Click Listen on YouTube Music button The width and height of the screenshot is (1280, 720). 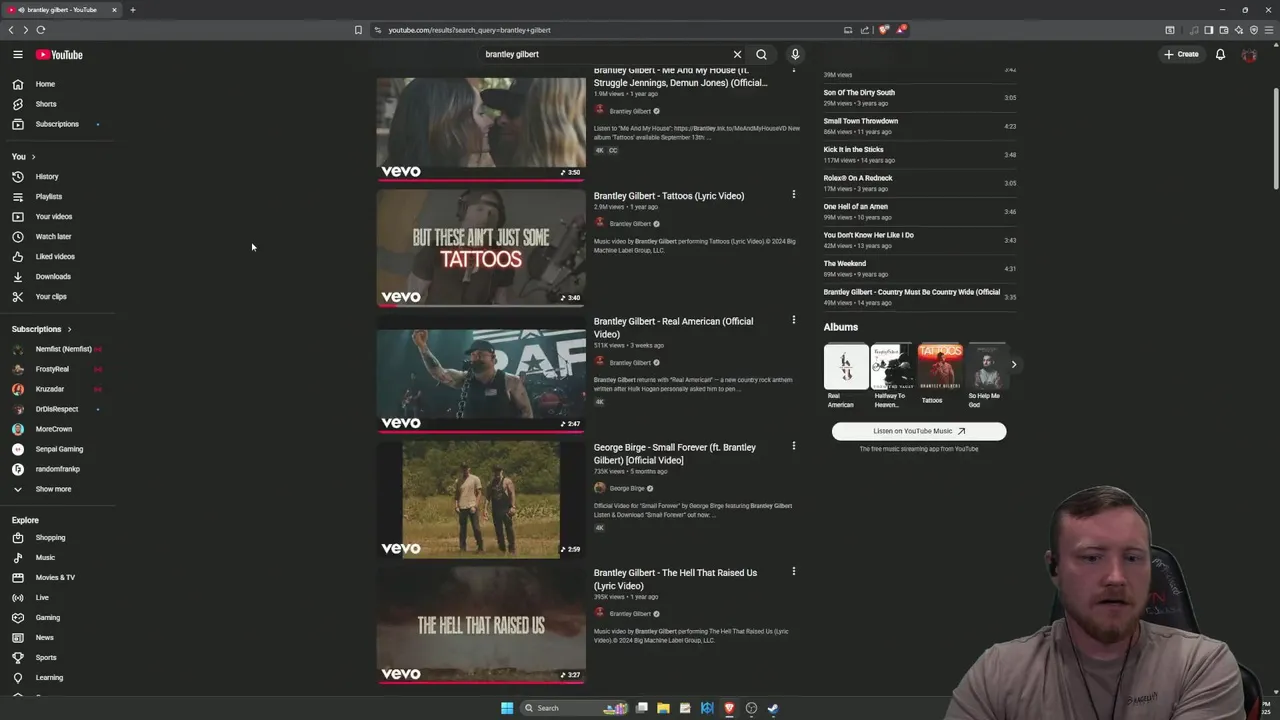(919, 431)
